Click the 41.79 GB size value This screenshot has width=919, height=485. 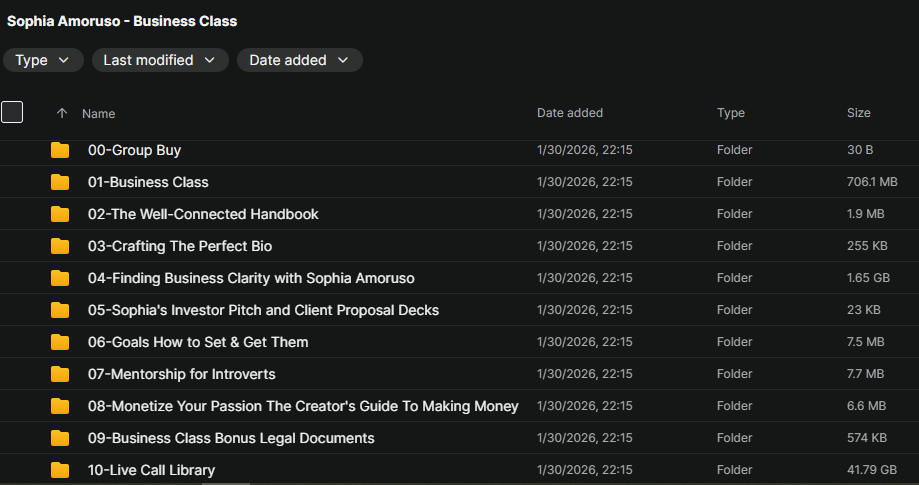(x=872, y=470)
